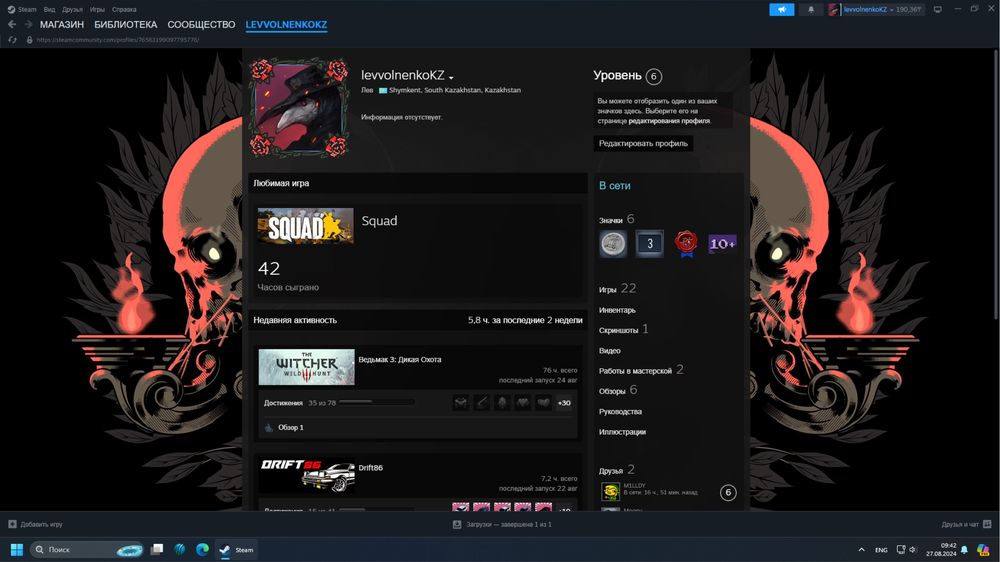Click the plague doctor profile avatar
The width and height of the screenshot is (1000, 562).
(300, 109)
